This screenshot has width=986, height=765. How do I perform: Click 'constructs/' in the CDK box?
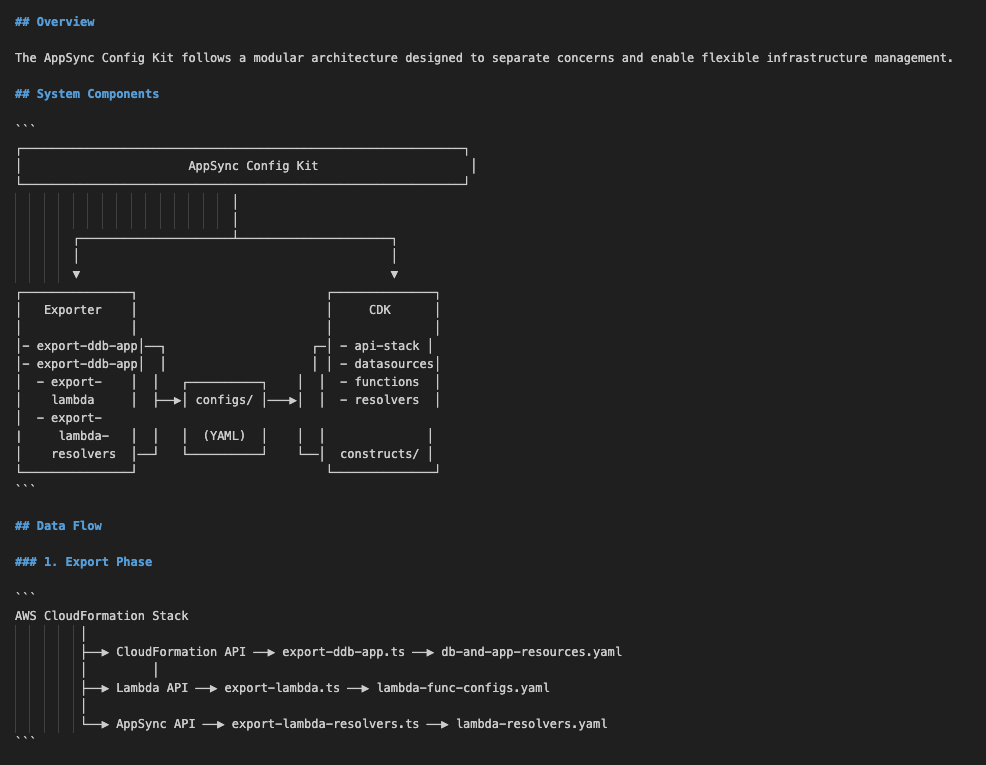(380, 454)
